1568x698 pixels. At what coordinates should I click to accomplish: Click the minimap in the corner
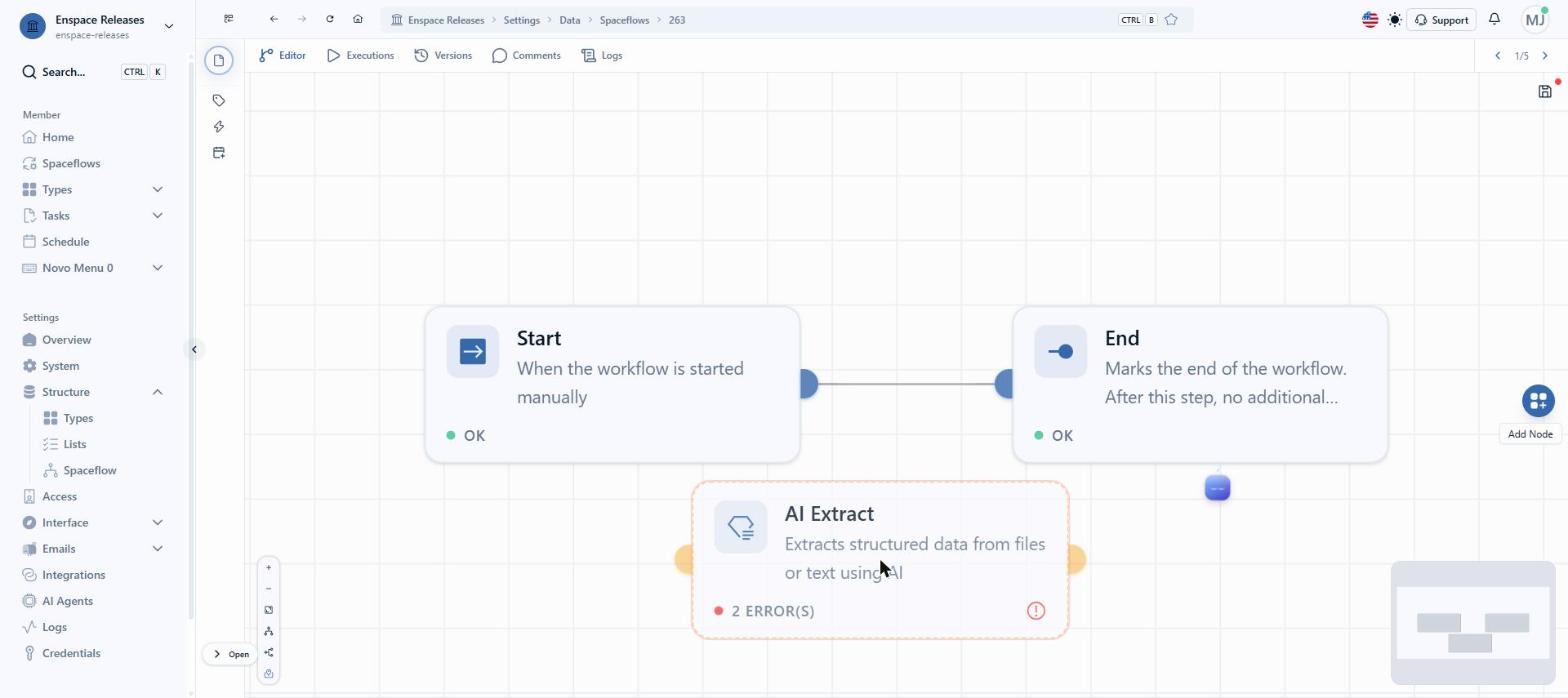[x=1472, y=623]
